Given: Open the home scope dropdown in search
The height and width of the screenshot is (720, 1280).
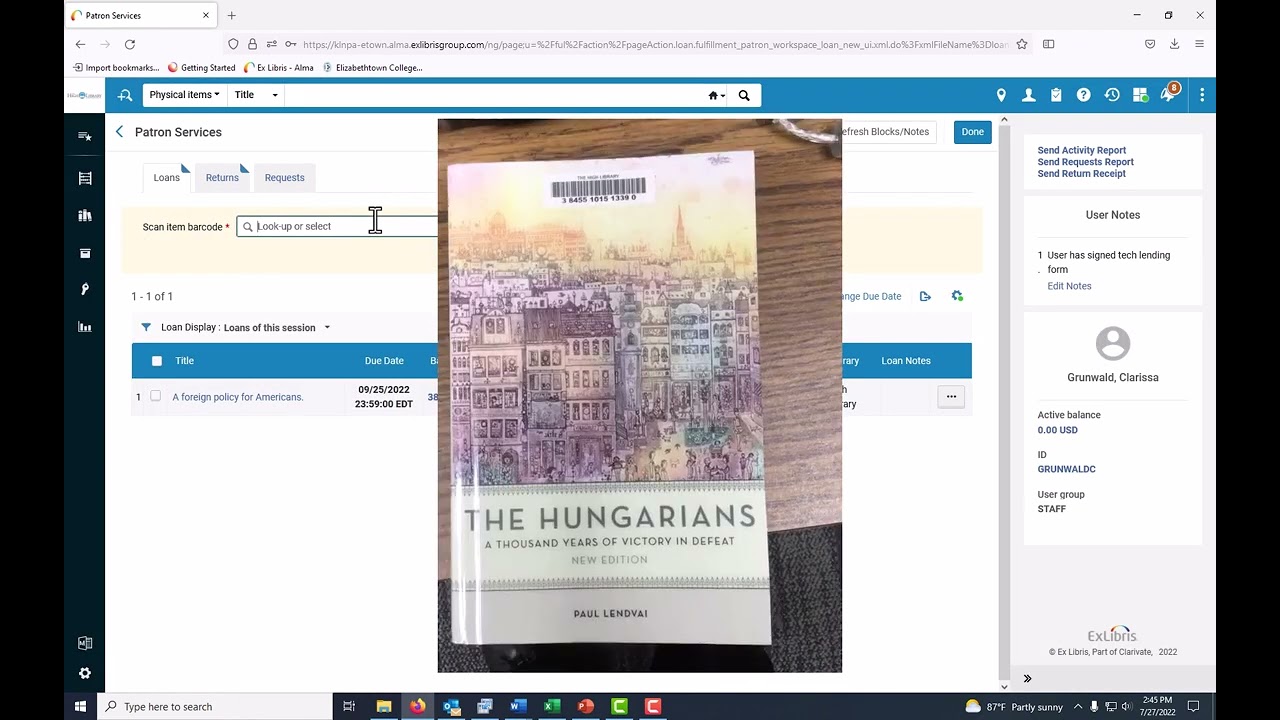Looking at the screenshot, I should coord(716,95).
